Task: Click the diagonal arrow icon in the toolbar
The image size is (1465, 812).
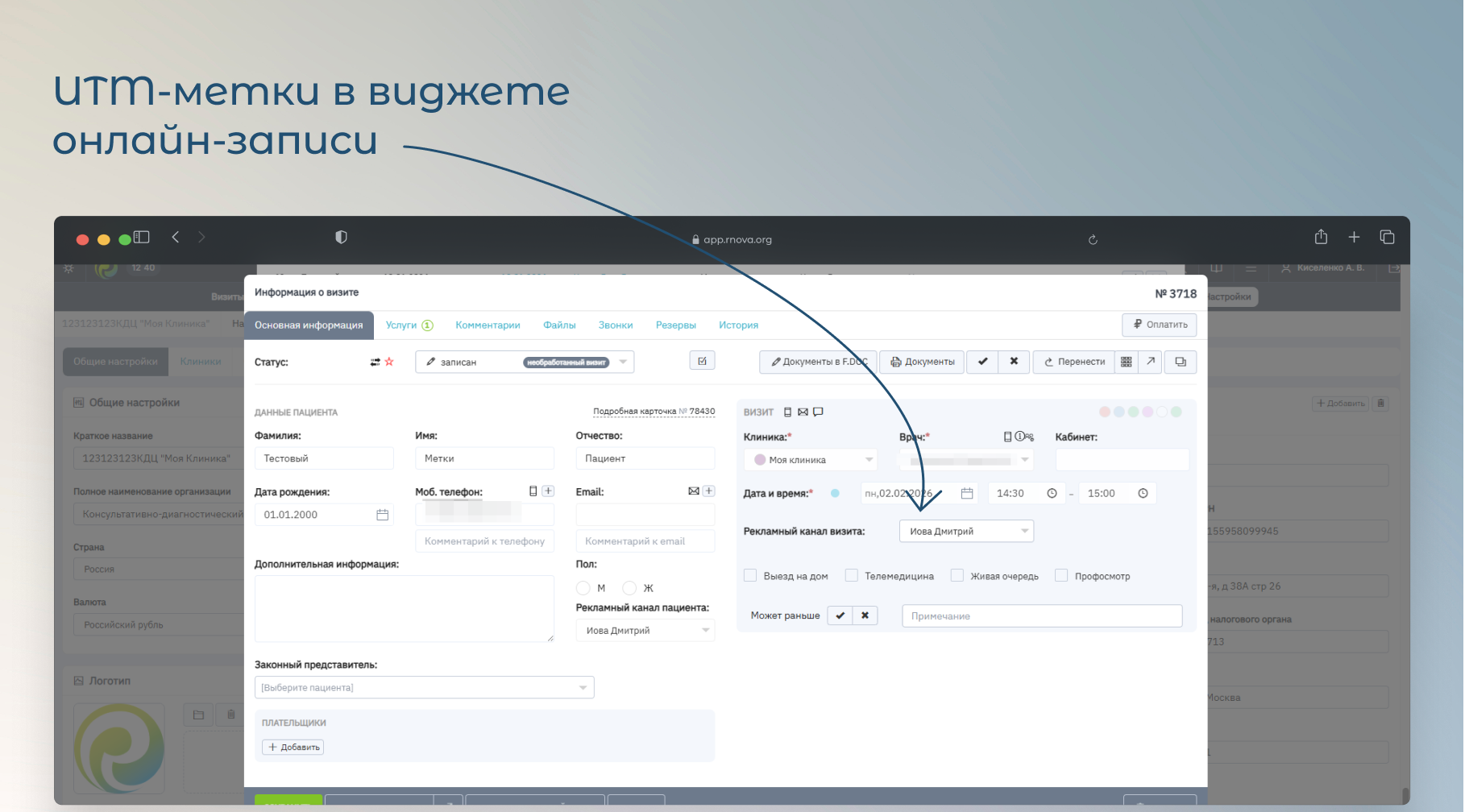Action: coord(1151,362)
